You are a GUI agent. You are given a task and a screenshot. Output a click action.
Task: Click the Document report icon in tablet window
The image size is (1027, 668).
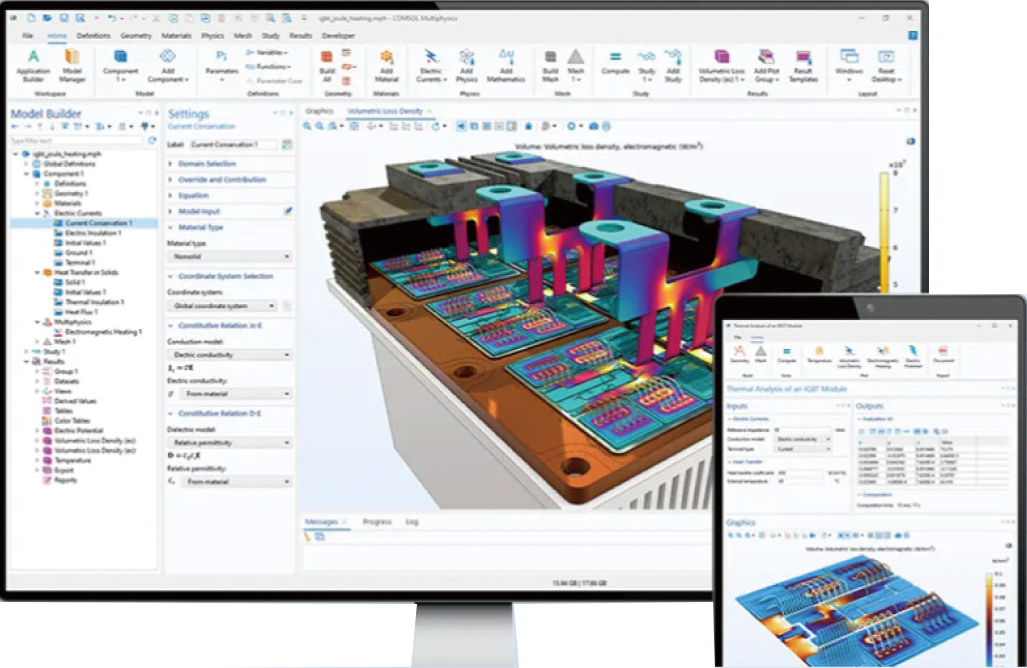(x=943, y=354)
